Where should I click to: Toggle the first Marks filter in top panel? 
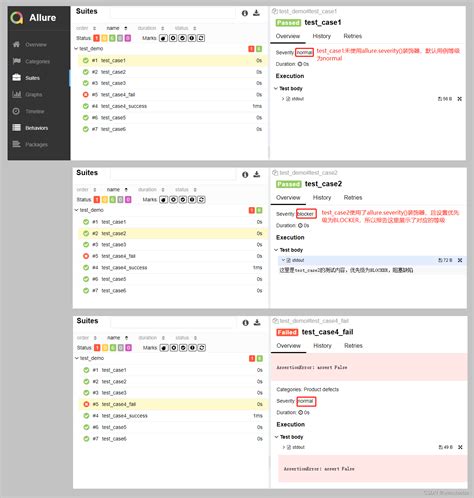163,38
